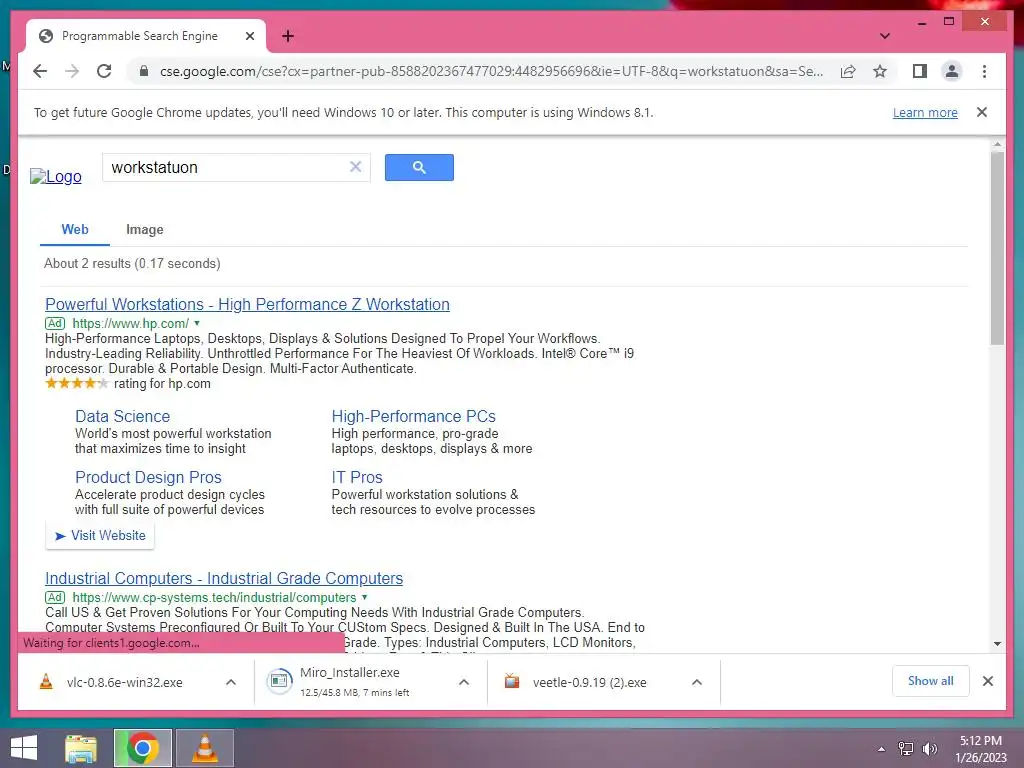
Task: Close the Programmable Search Engine tab
Action: point(249,36)
